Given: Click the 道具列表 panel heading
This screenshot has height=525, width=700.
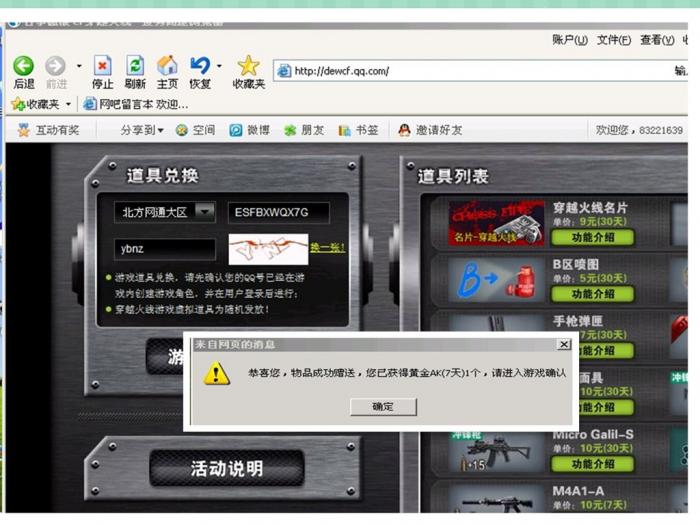Looking at the screenshot, I should coord(453,176).
